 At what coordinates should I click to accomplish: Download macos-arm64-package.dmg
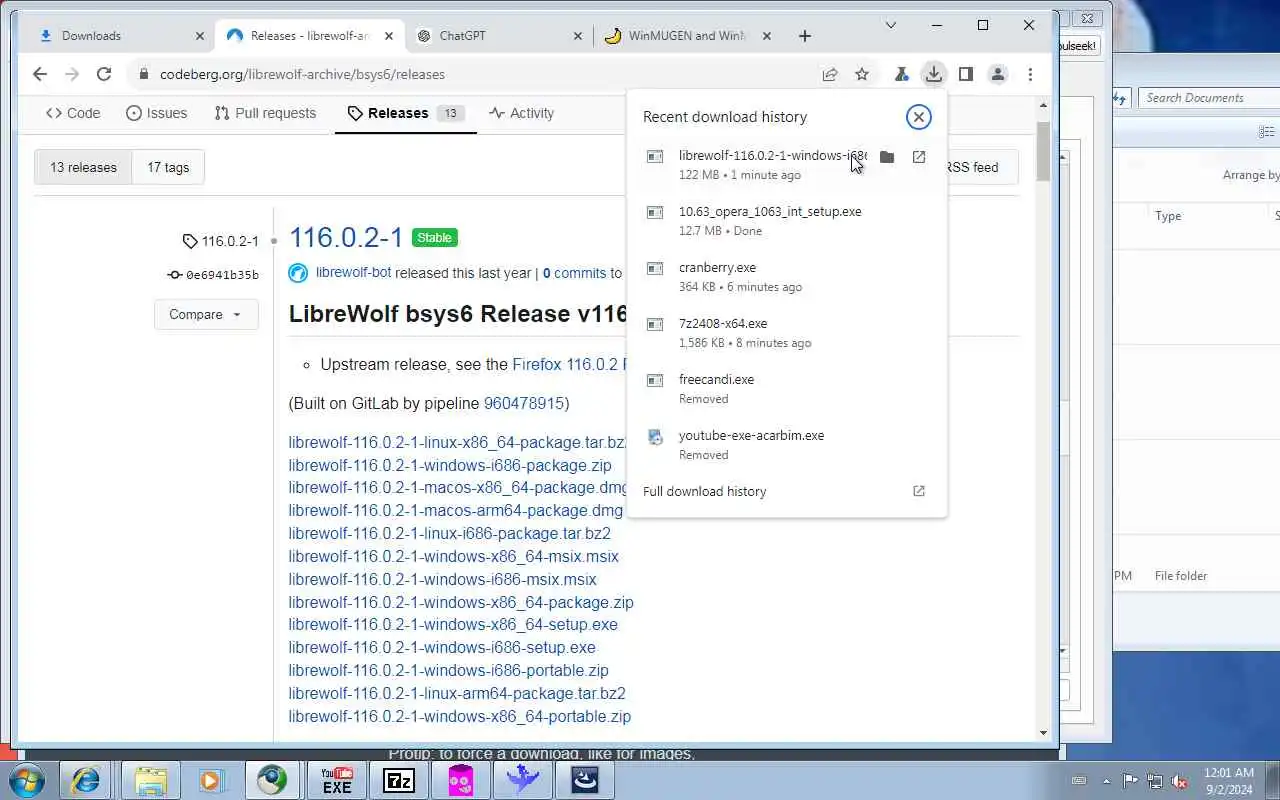(456, 510)
